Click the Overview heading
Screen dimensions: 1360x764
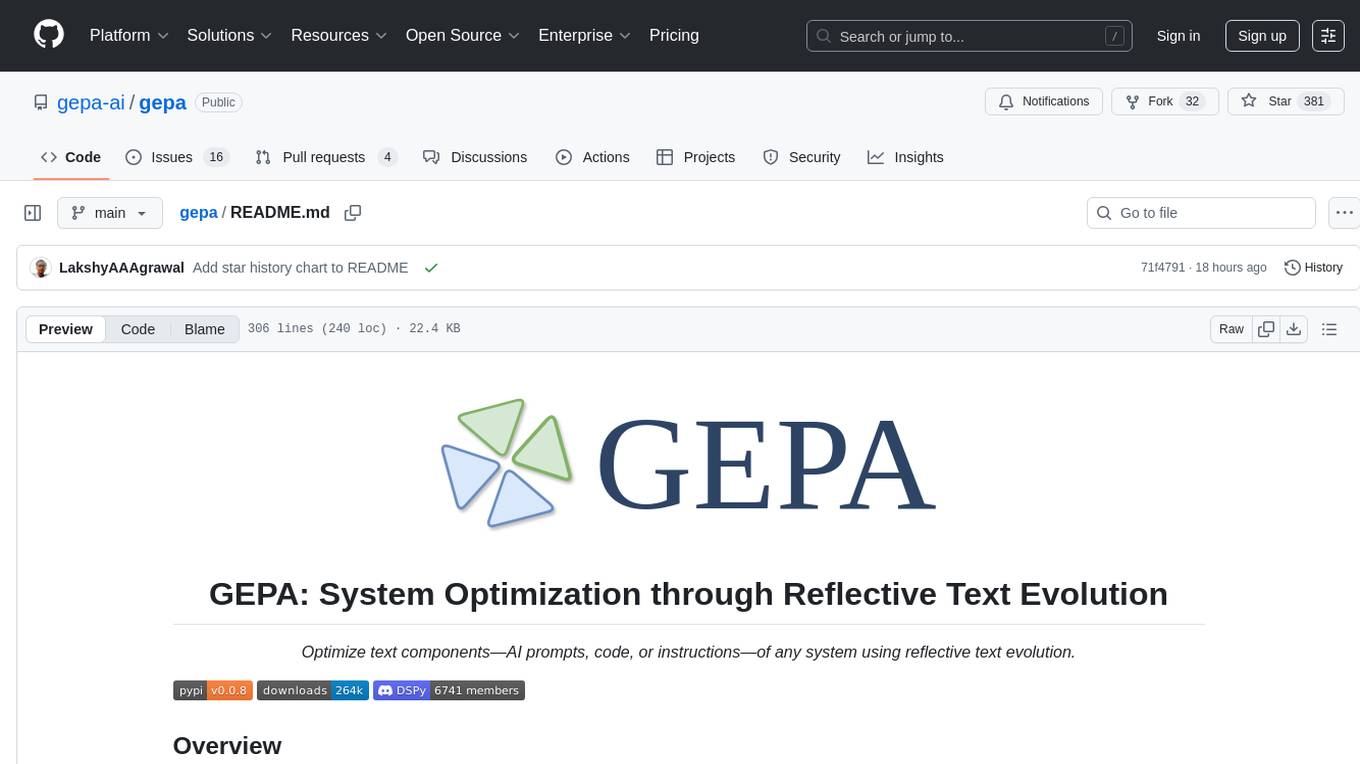click(x=227, y=746)
